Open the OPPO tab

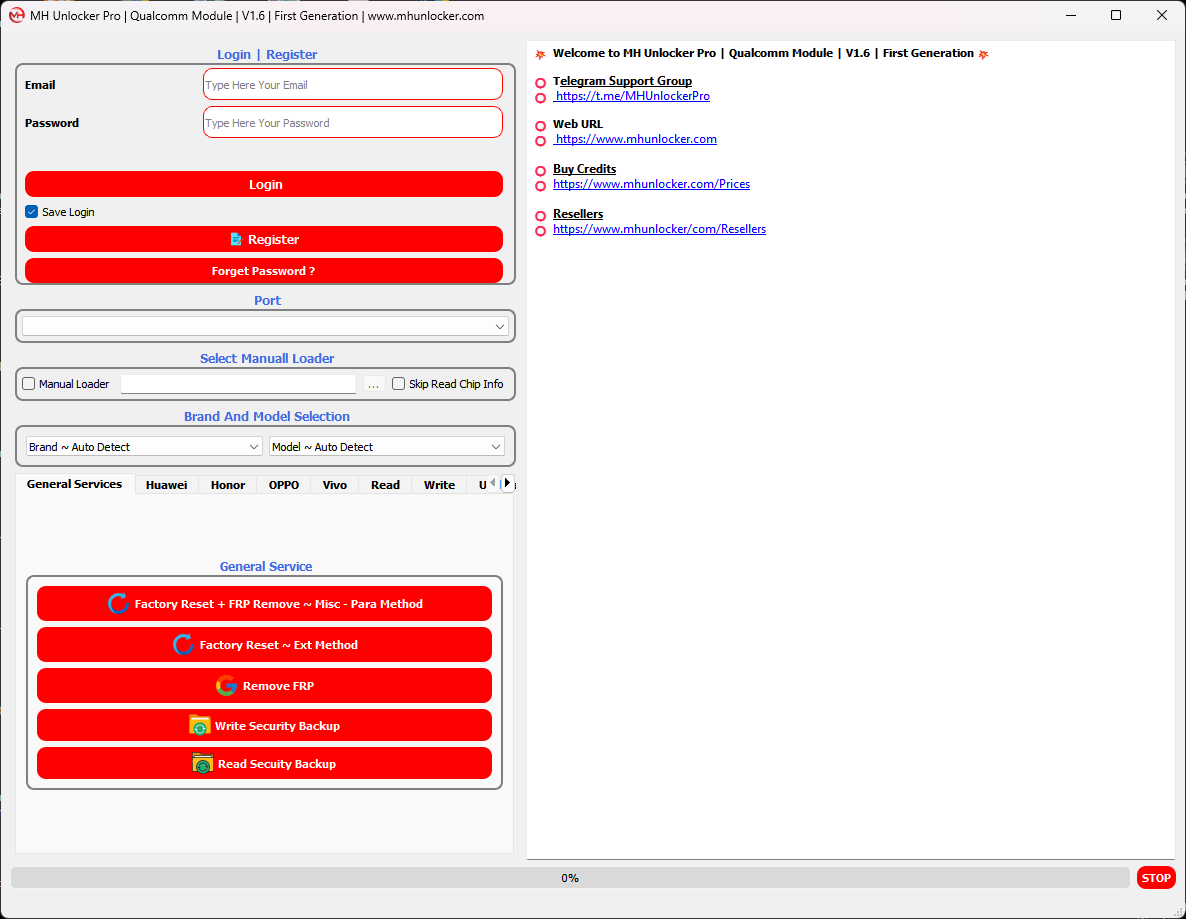[x=284, y=485]
